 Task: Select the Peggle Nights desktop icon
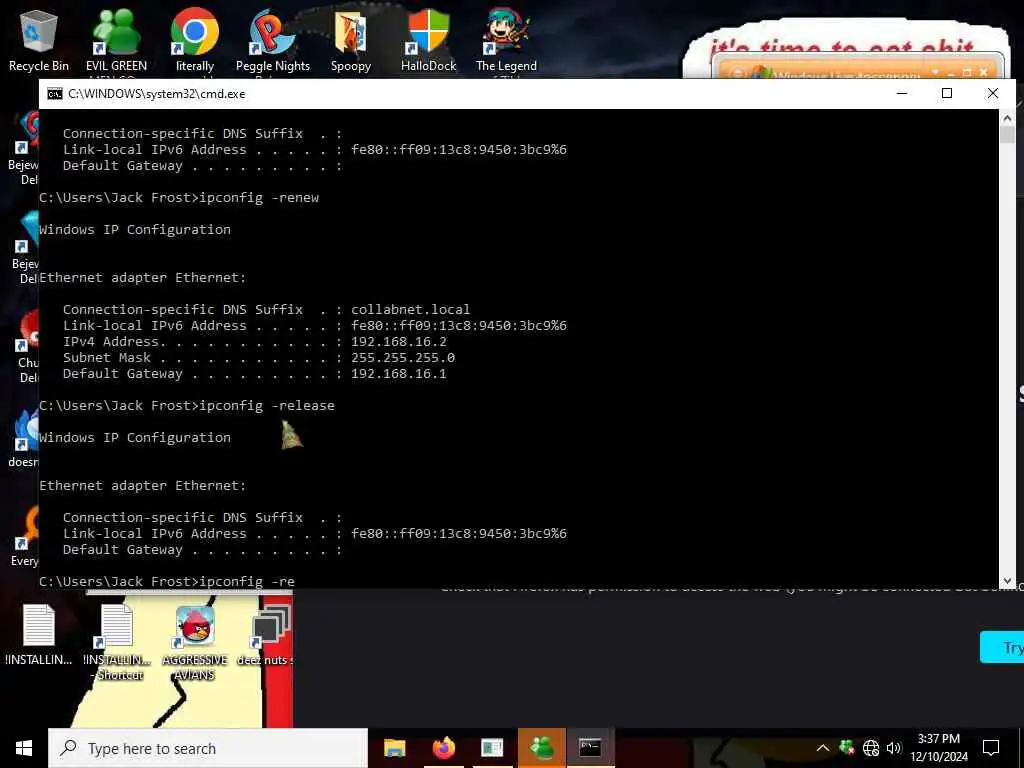tap(273, 40)
